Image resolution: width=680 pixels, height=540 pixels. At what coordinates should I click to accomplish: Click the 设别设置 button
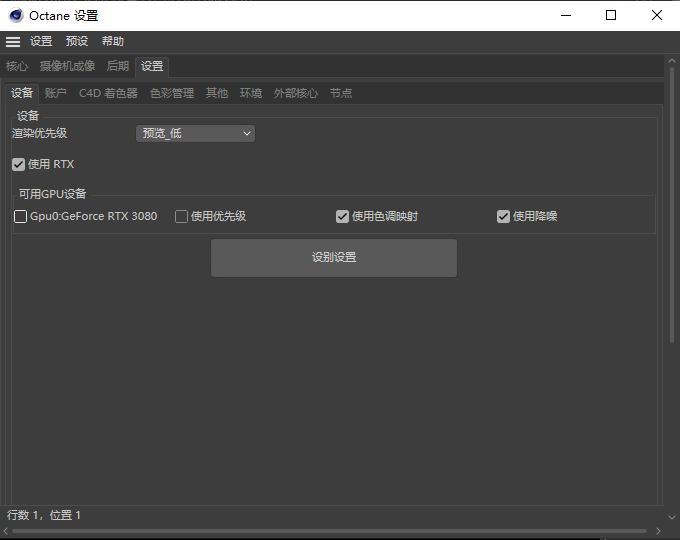tap(334, 258)
